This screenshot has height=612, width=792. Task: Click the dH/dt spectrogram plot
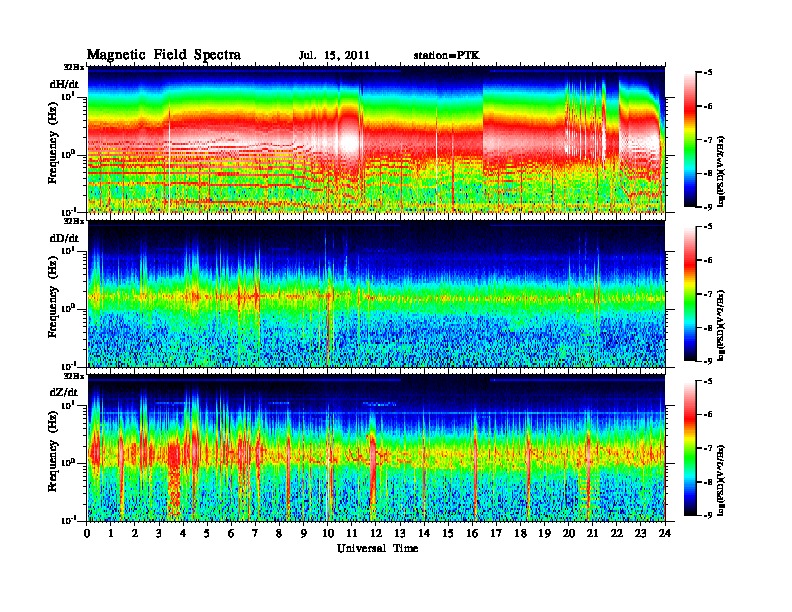376,139
